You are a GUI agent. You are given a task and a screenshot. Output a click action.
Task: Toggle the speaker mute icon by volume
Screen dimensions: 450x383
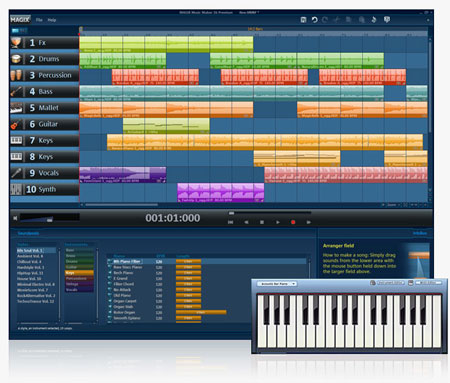click(x=15, y=218)
